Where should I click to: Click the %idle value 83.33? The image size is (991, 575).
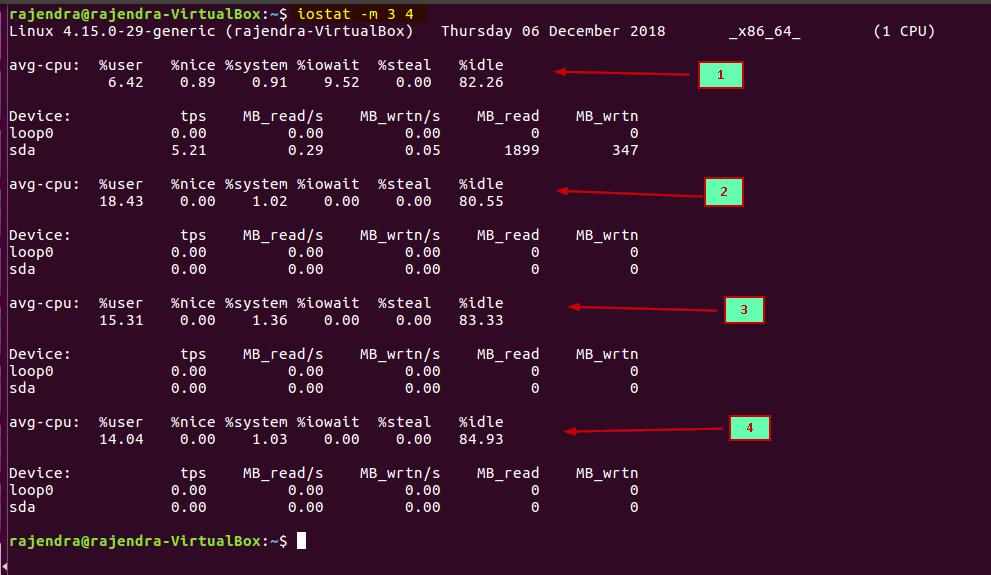(481, 320)
